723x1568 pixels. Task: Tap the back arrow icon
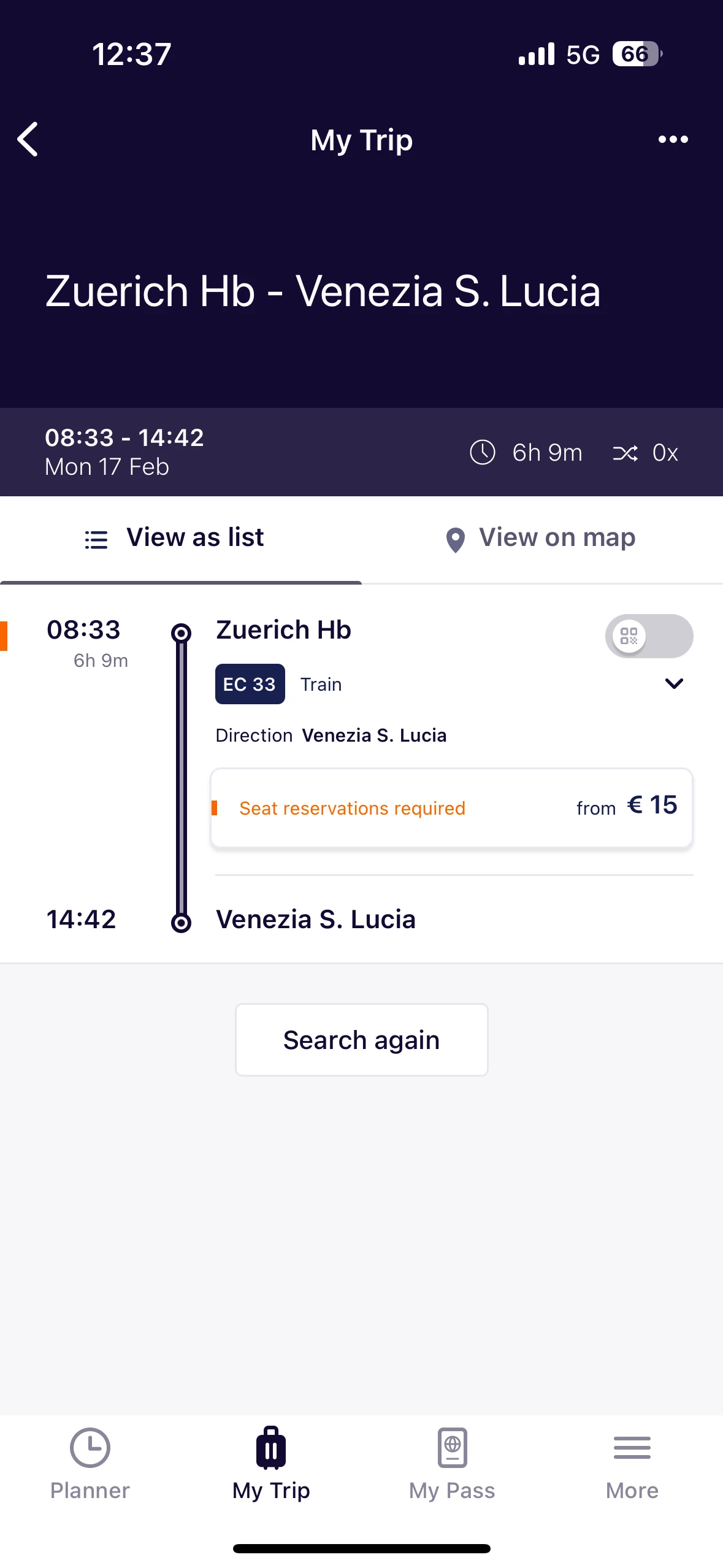(x=28, y=139)
